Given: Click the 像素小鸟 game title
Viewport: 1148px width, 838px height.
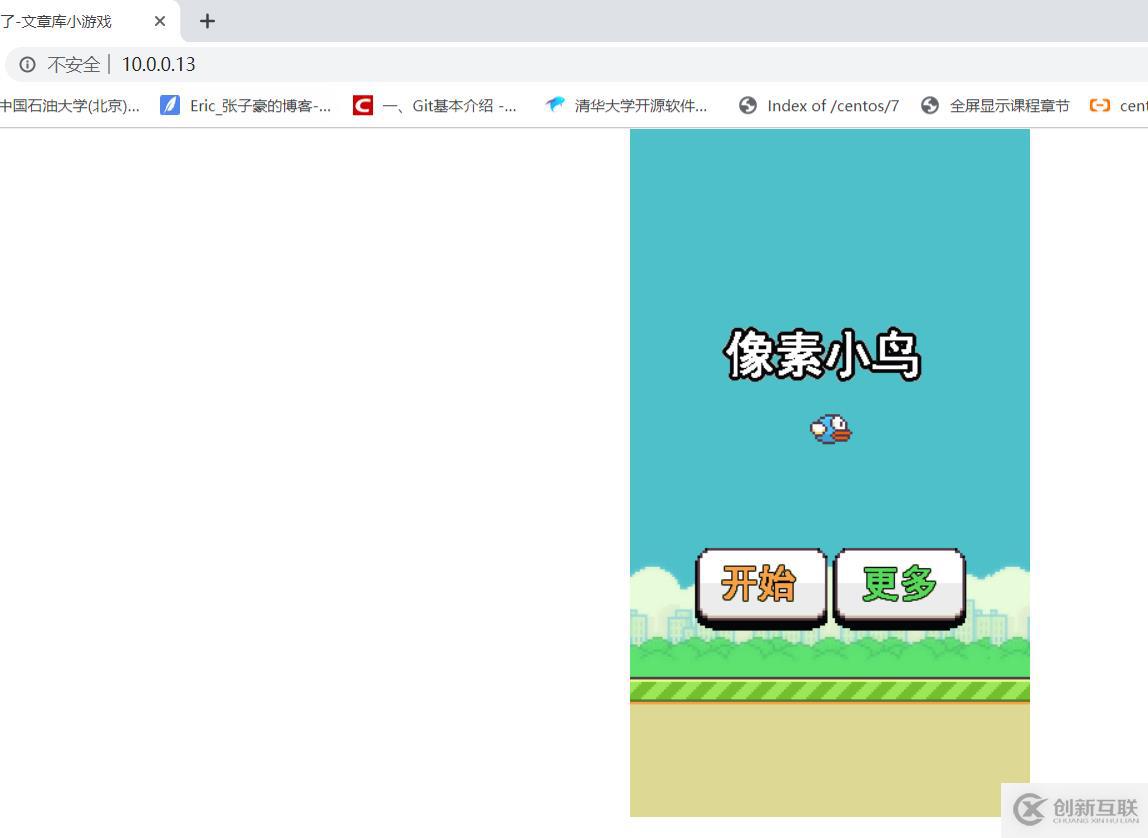Looking at the screenshot, I should pos(823,355).
